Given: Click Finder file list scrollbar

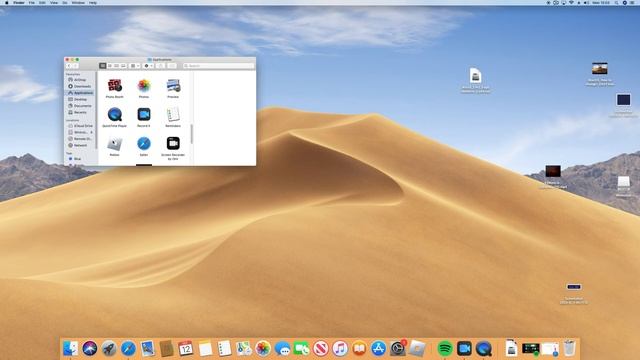Looking at the screenshot, I should (x=192, y=134).
